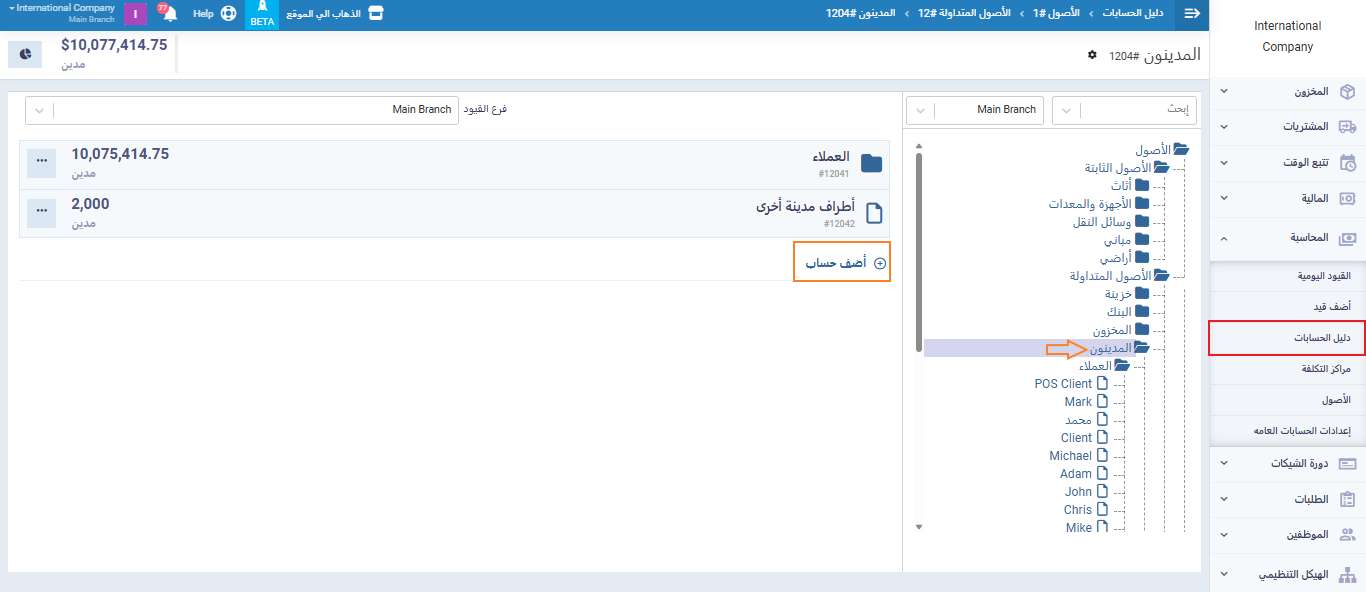Open the Help lifebuoy icon
Screen dimensions: 1366x592
pyautogui.click(x=228, y=14)
